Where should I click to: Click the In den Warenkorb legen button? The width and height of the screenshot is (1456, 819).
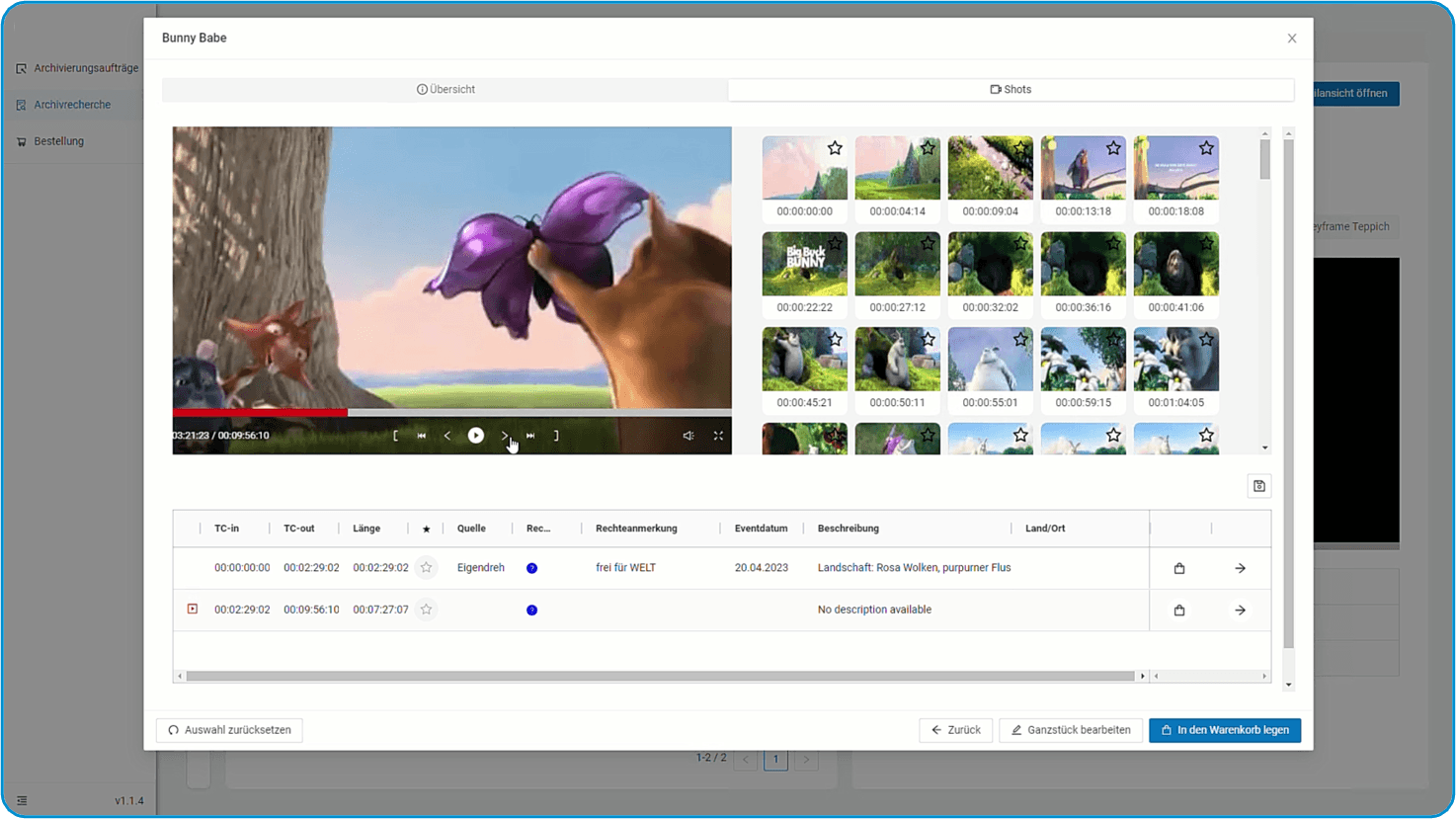click(x=1225, y=730)
